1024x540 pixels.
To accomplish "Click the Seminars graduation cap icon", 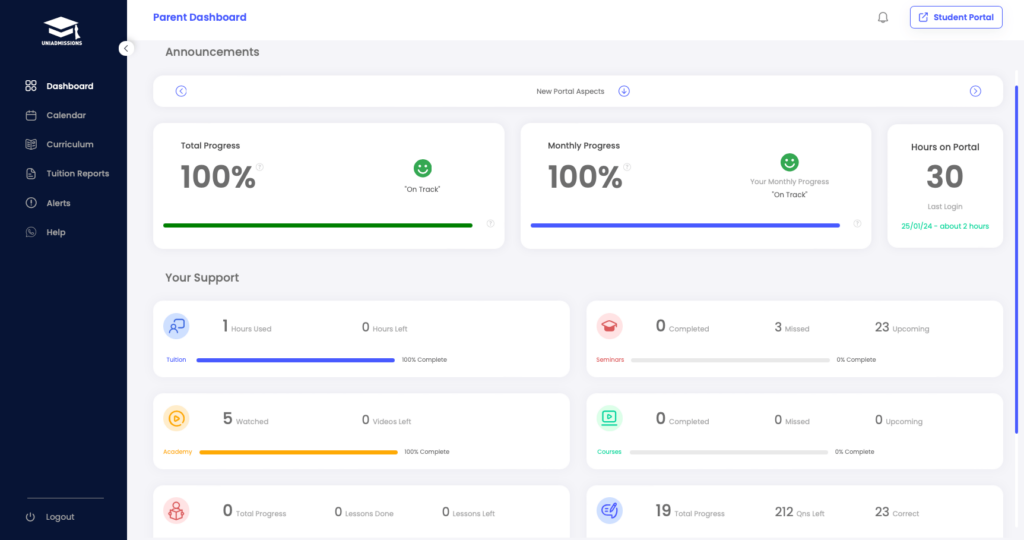I will [609, 326].
